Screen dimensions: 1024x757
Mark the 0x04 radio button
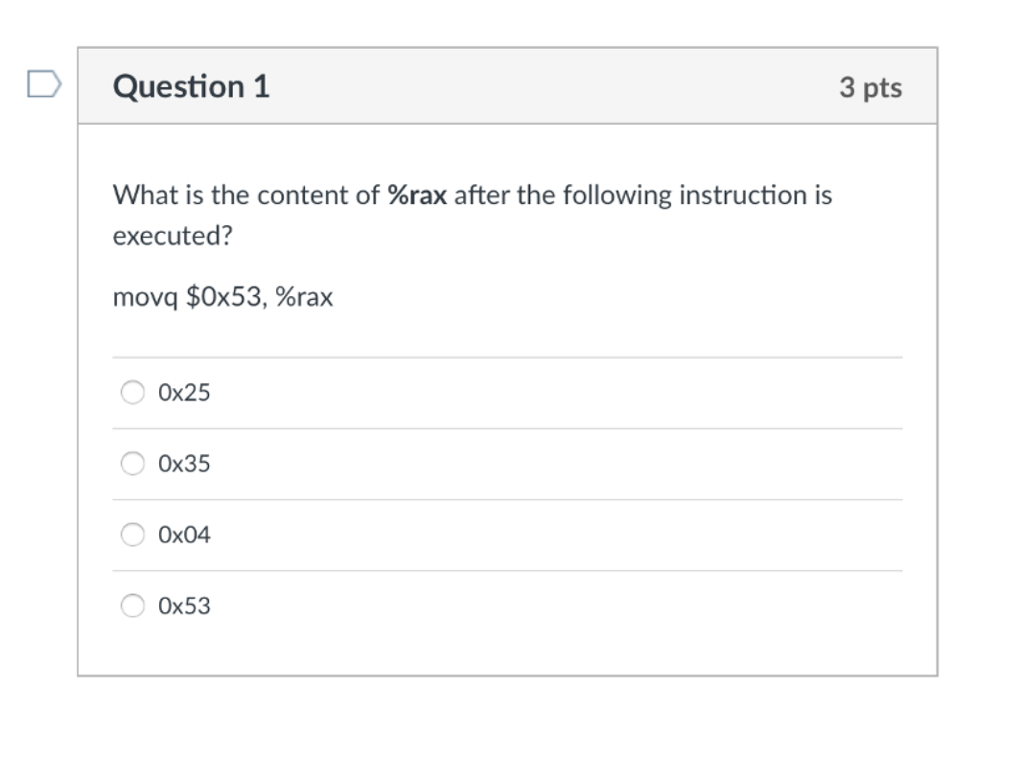[x=133, y=535]
